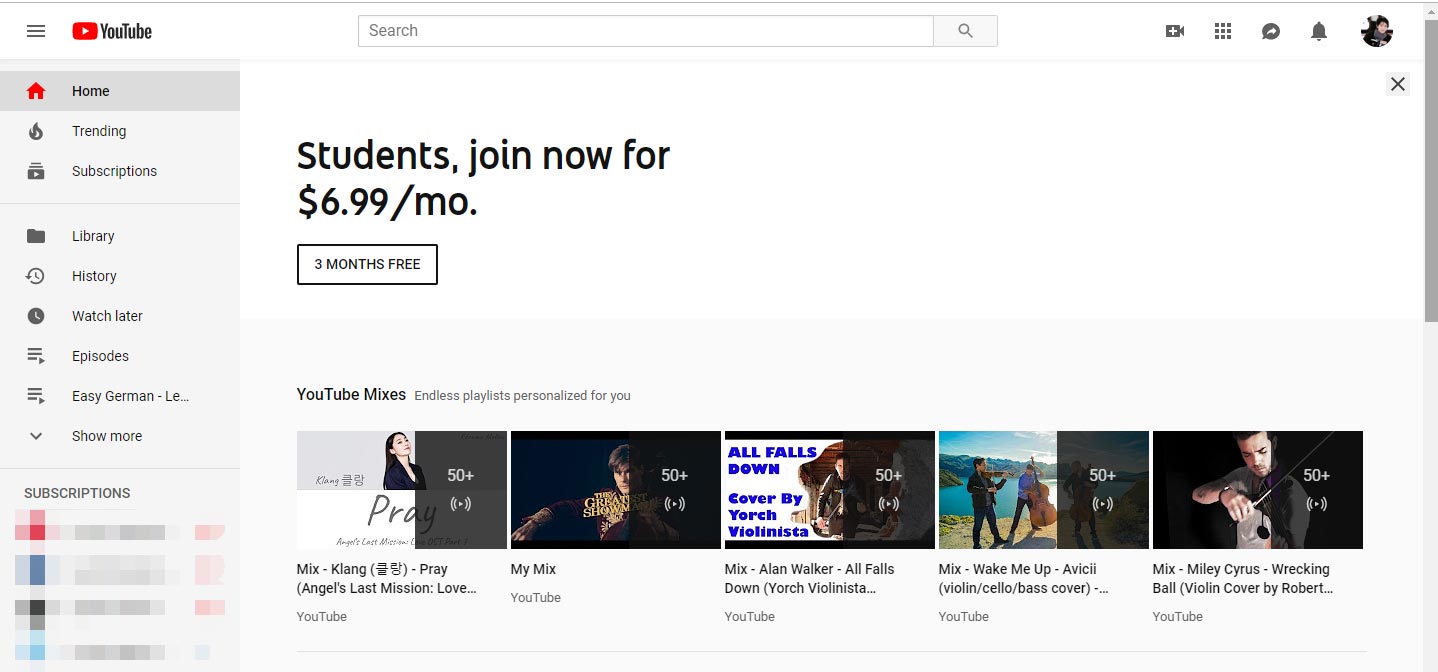This screenshot has width=1438, height=672.
Task: Click Mix - Wake Me Up title
Action: click(x=1024, y=578)
